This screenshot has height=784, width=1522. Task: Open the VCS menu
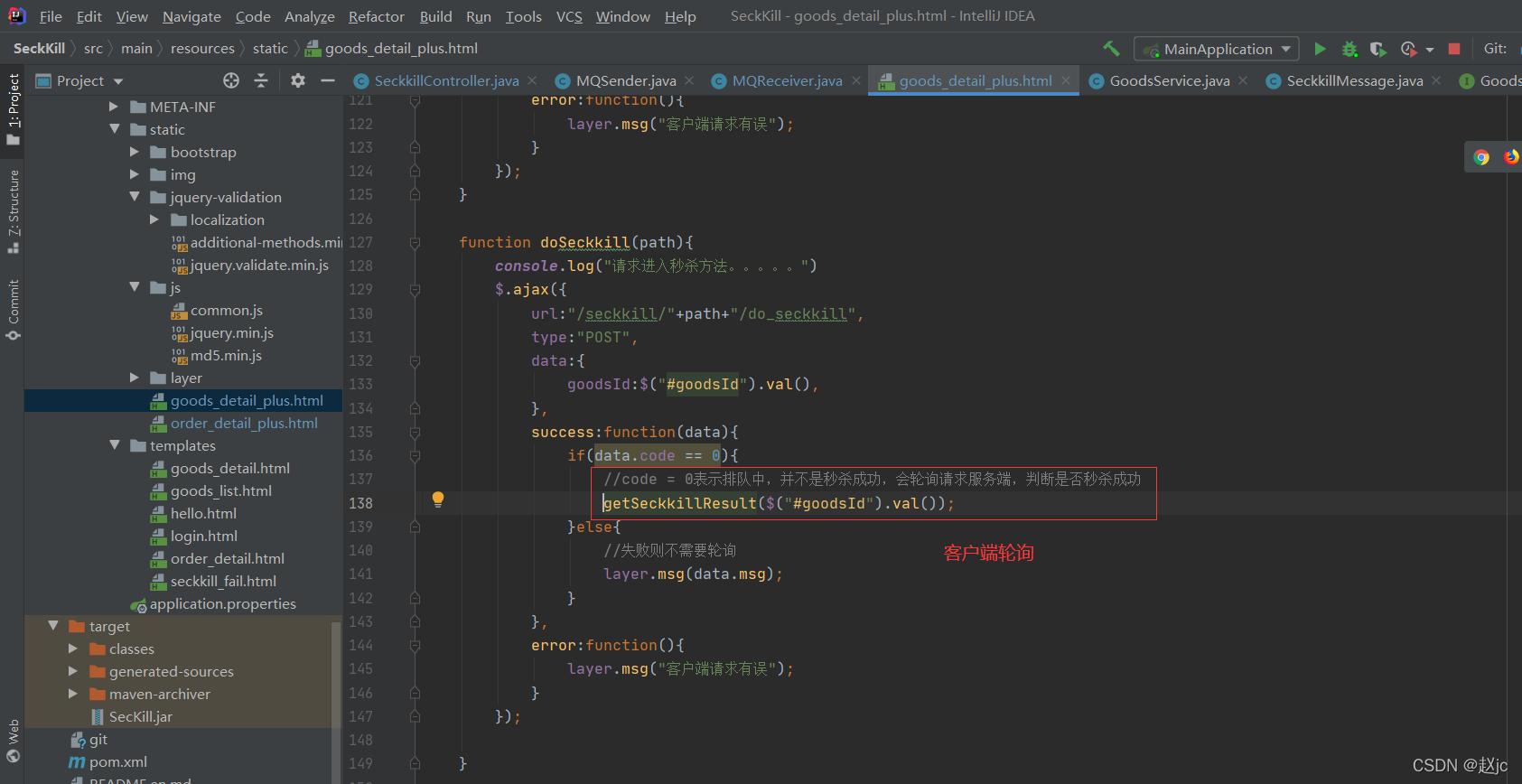(x=569, y=16)
